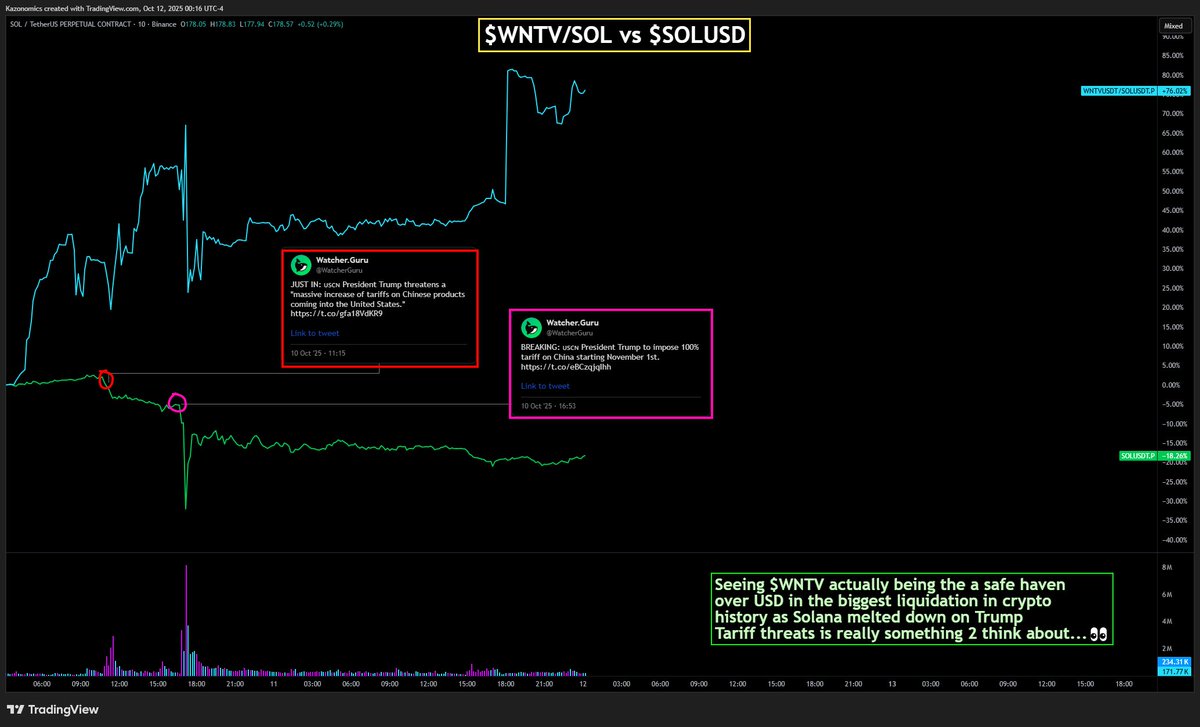
Task: Open the pink tweet's Link to tweet
Action: (x=545, y=385)
